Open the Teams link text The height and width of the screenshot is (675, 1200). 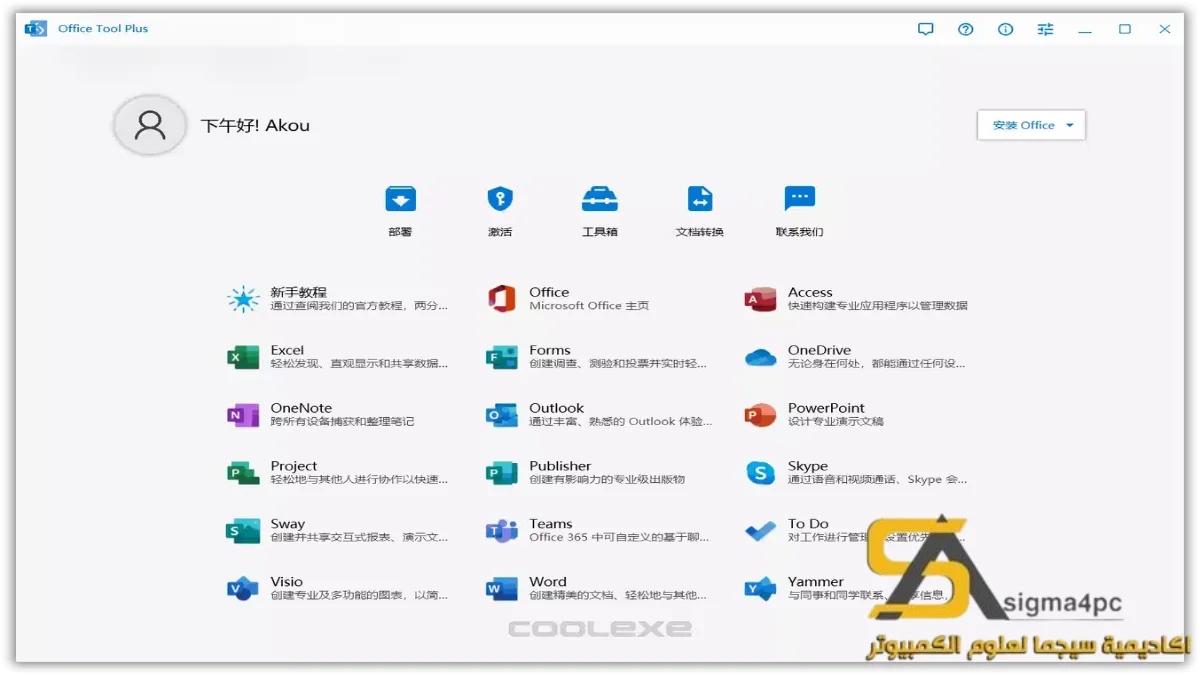coord(551,524)
